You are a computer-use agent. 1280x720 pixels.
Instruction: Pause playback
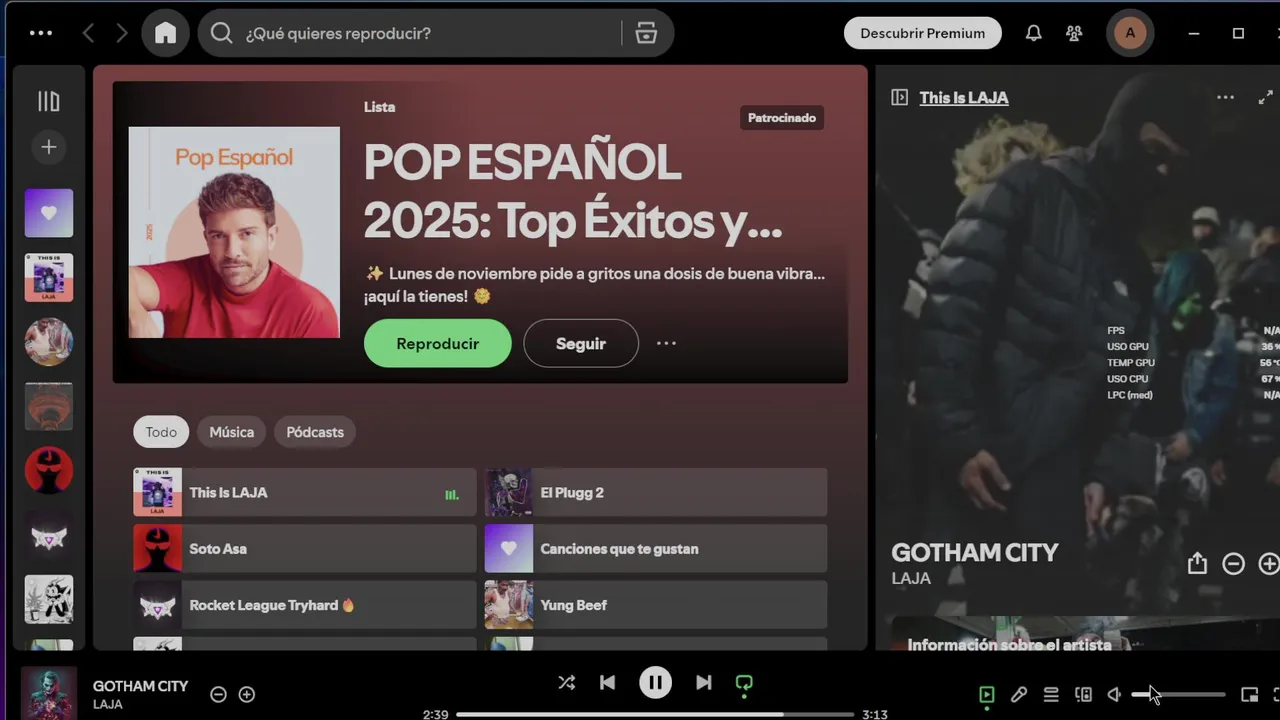[655, 683]
